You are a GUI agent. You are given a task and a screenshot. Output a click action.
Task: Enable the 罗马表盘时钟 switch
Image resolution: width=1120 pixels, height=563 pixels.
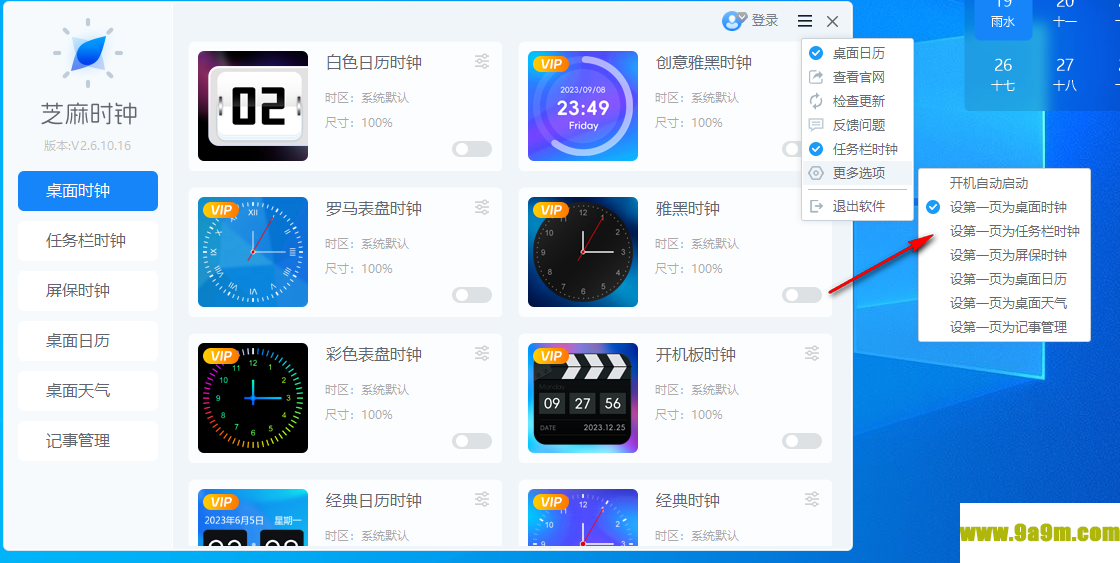pyautogui.click(x=472, y=295)
